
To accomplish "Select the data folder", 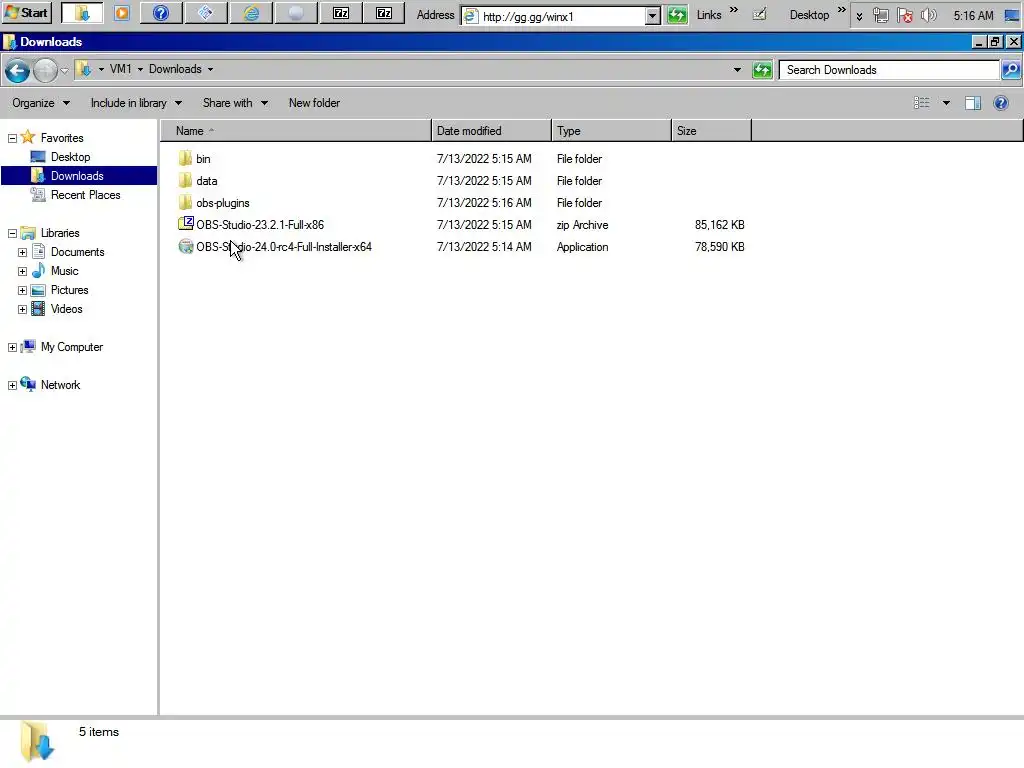I will (206, 181).
